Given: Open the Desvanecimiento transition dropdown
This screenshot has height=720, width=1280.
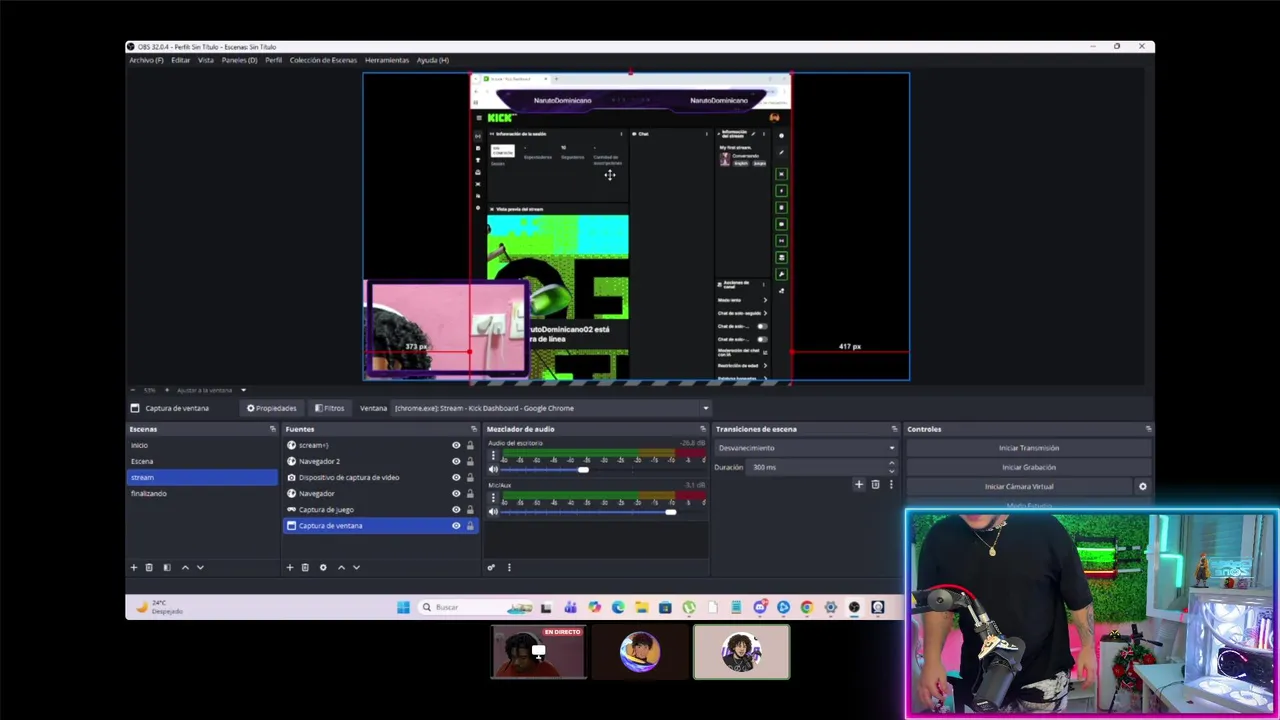Looking at the screenshot, I should coord(805,448).
